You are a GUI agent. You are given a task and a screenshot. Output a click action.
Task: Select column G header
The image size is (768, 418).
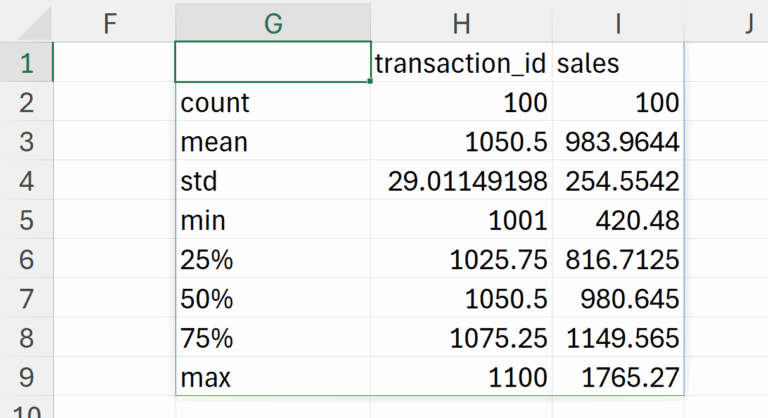(x=273, y=24)
